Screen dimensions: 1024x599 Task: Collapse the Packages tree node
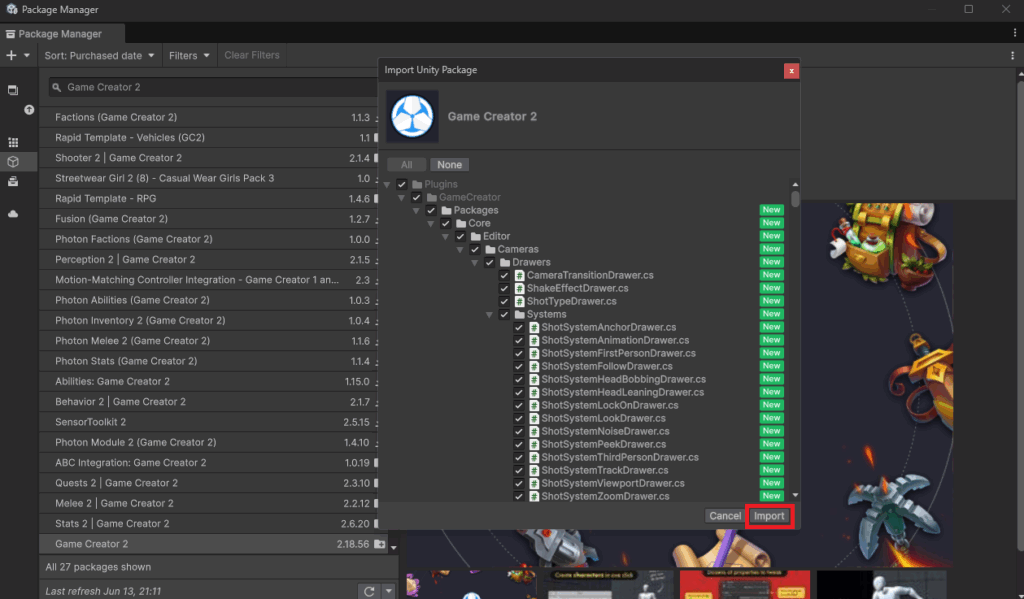click(x=416, y=211)
